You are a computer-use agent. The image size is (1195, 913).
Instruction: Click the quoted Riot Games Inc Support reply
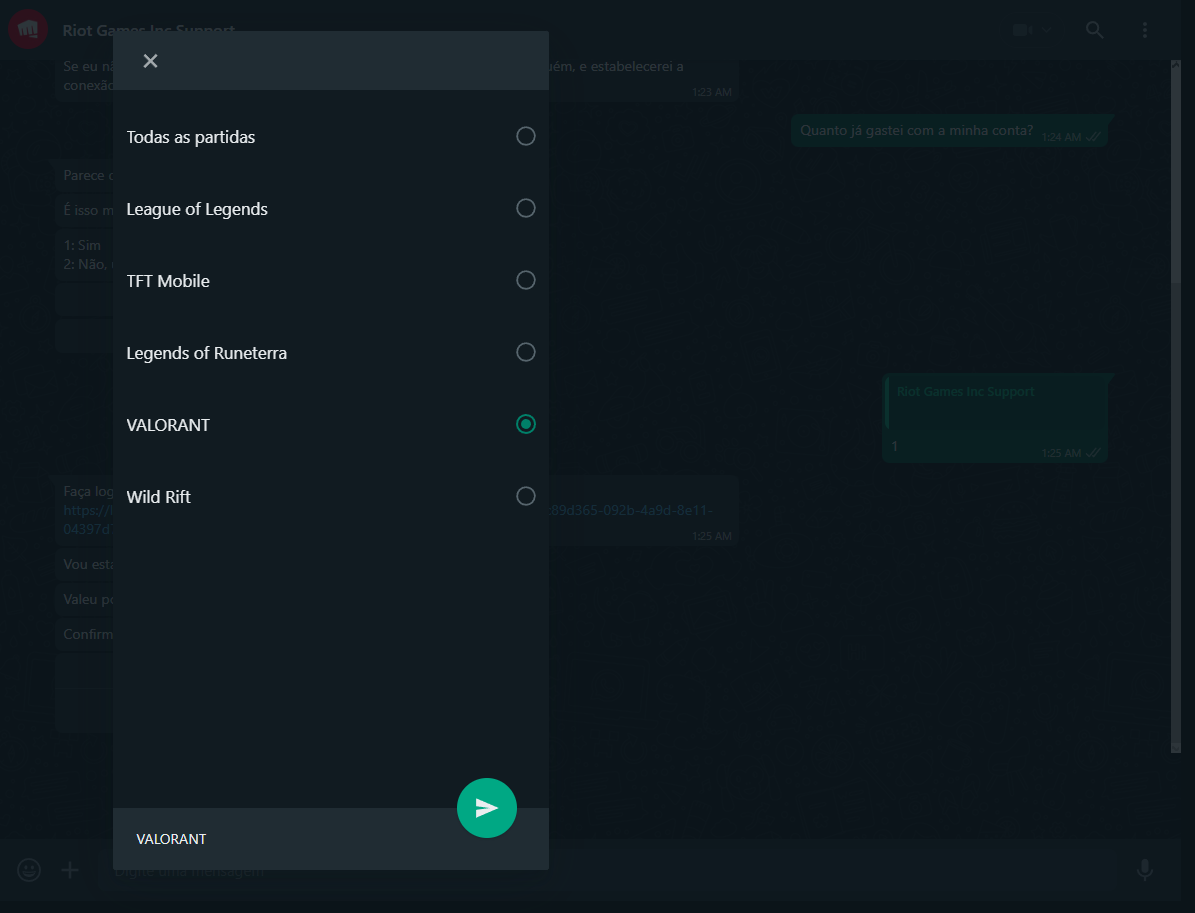click(995, 402)
